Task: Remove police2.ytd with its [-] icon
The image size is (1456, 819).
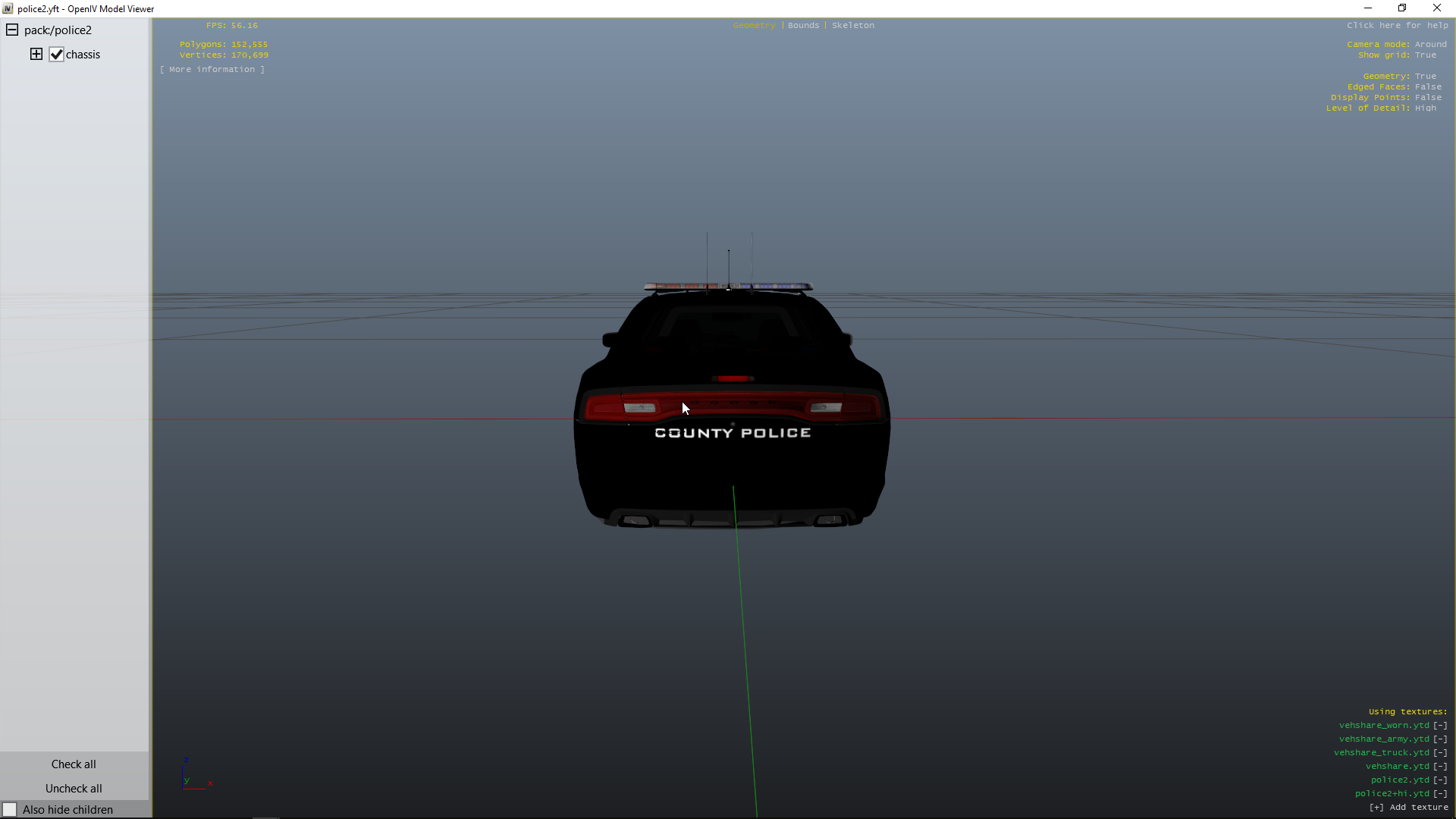Action: click(1440, 780)
